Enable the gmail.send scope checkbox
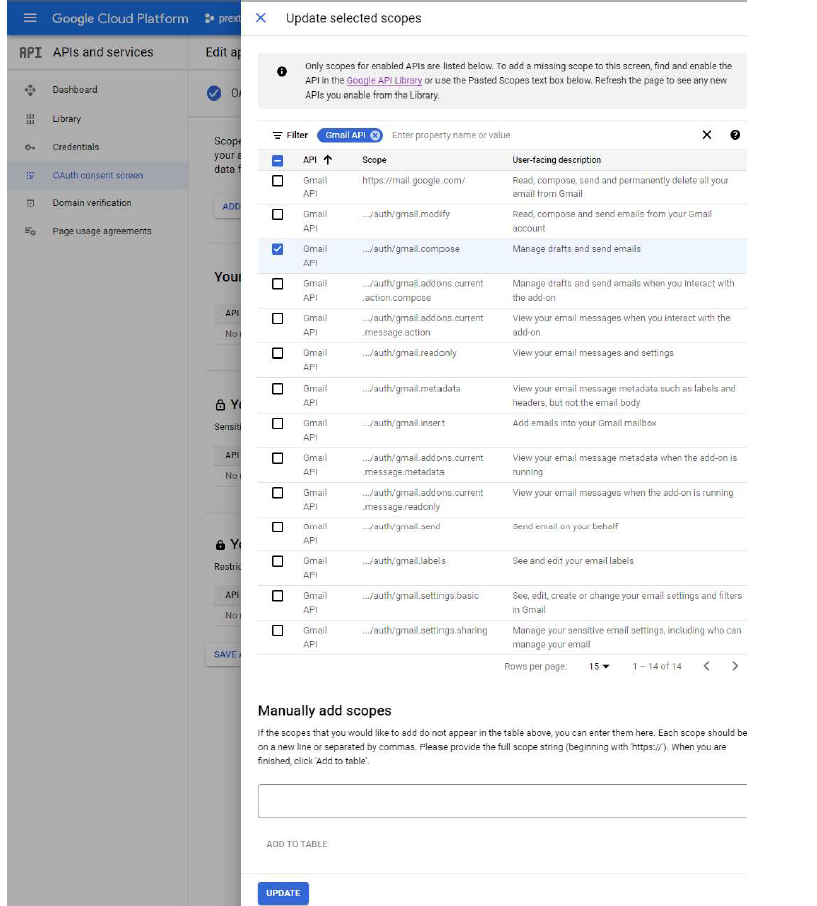817x906 pixels. point(278,527)
